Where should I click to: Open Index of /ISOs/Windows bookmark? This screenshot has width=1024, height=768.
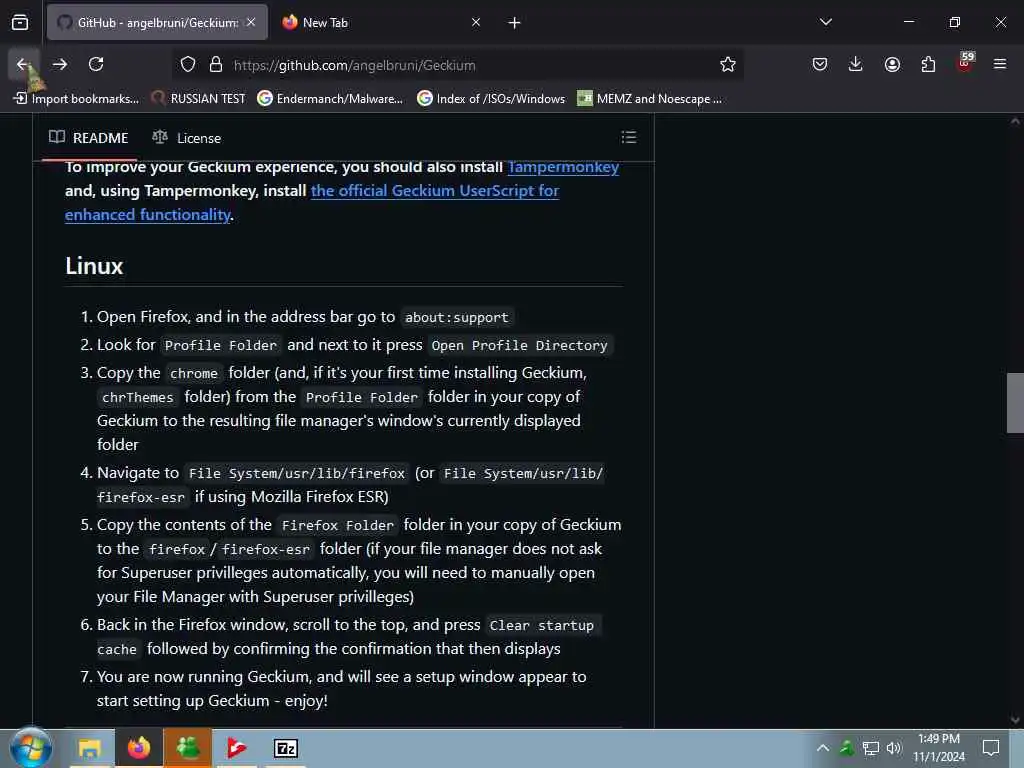pyautogui.click(x=491, y=99)
